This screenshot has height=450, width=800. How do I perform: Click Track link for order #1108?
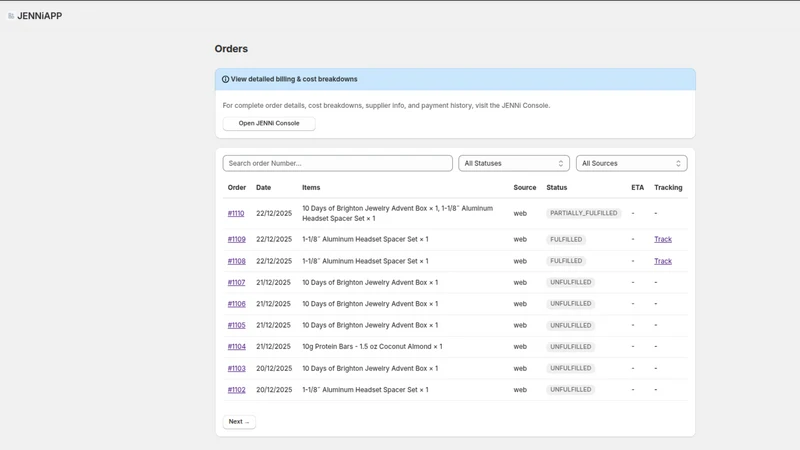point(663,261)
